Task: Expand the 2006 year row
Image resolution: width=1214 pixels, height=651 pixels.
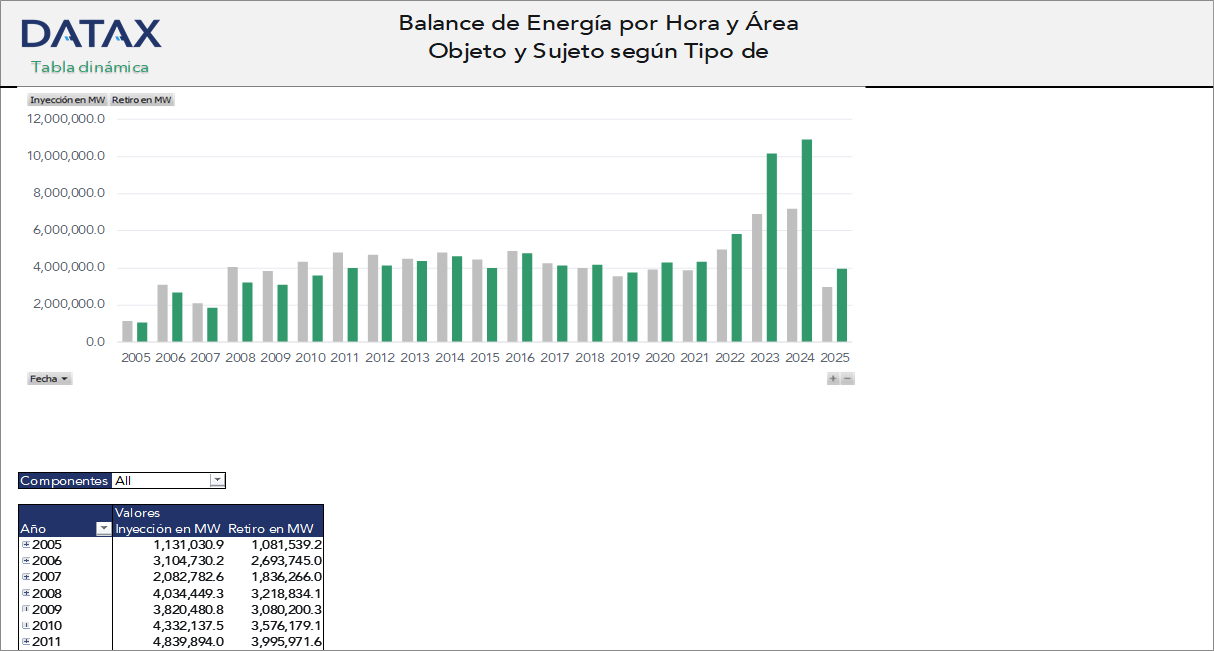Action: click(x=25, y=560)
